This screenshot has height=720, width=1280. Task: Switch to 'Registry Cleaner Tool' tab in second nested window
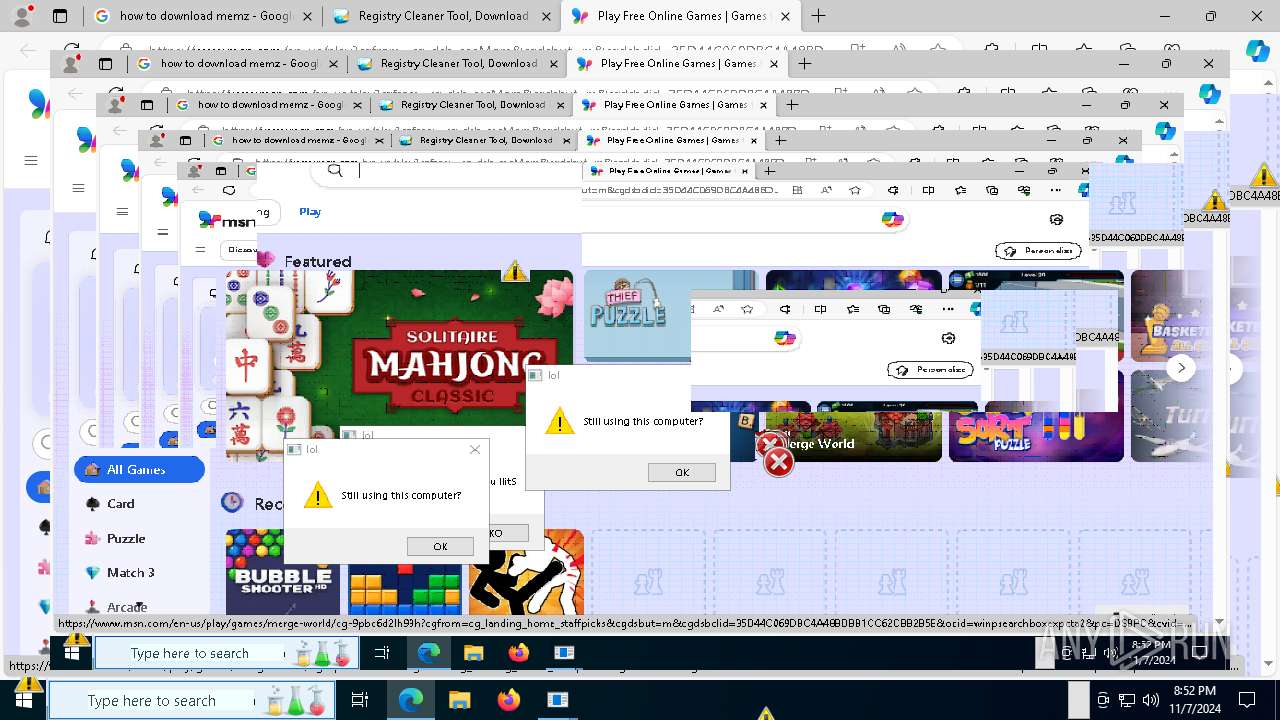pyautogui.click(x=458, y=64)
